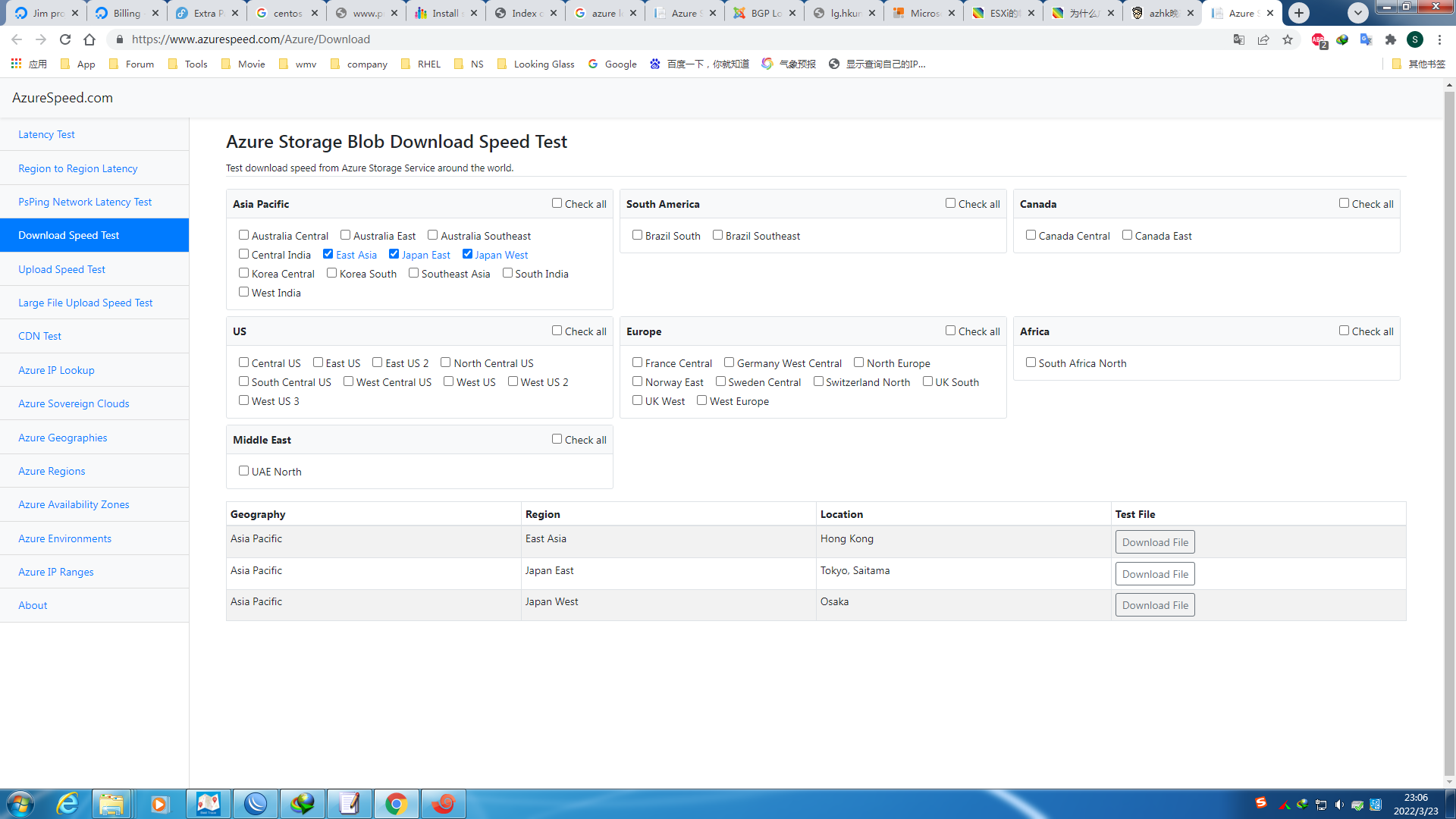
Task: Click the Azure Regions sidebar link
Action: pos(51,471)
